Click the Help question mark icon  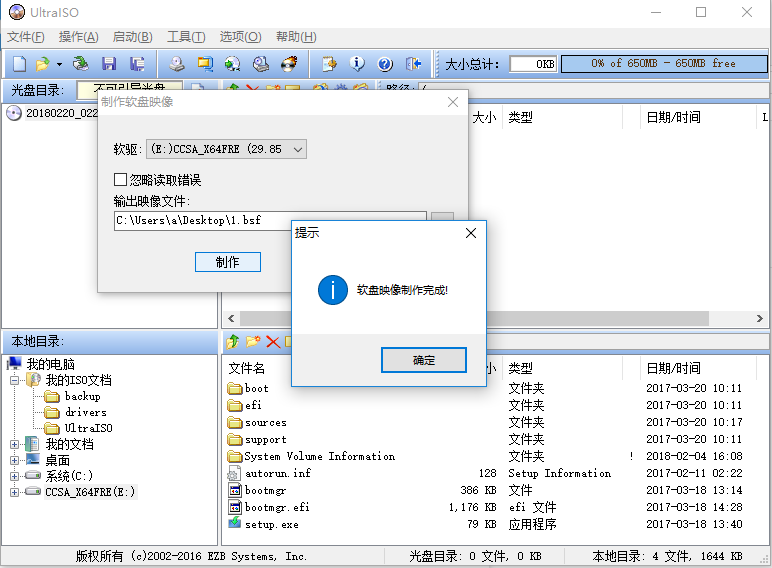[x=385, y=64]
